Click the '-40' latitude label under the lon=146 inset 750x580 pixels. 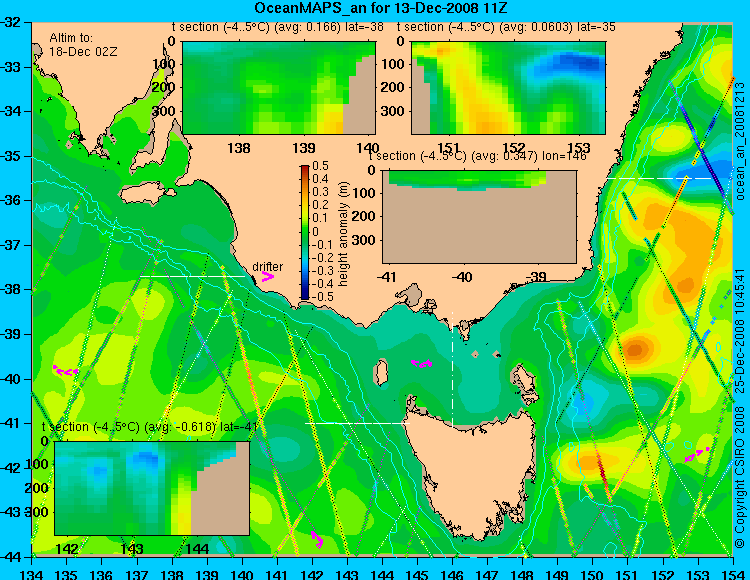tap(462, 277)
